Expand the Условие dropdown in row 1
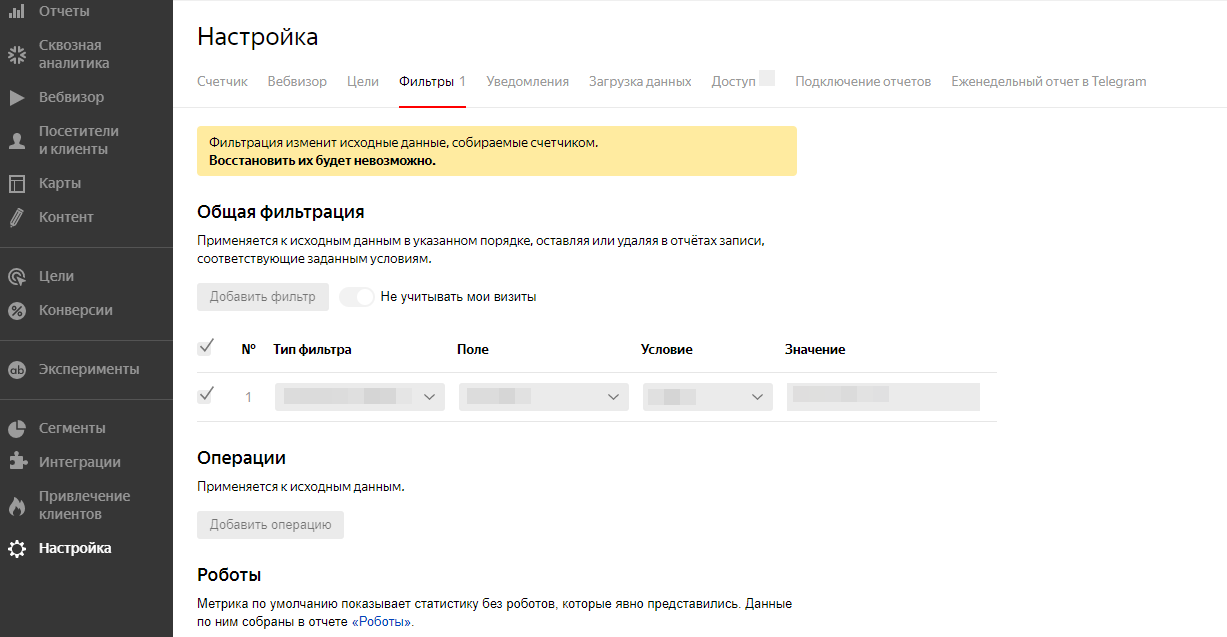This screenshot has height=637, width=1227. 707,397
